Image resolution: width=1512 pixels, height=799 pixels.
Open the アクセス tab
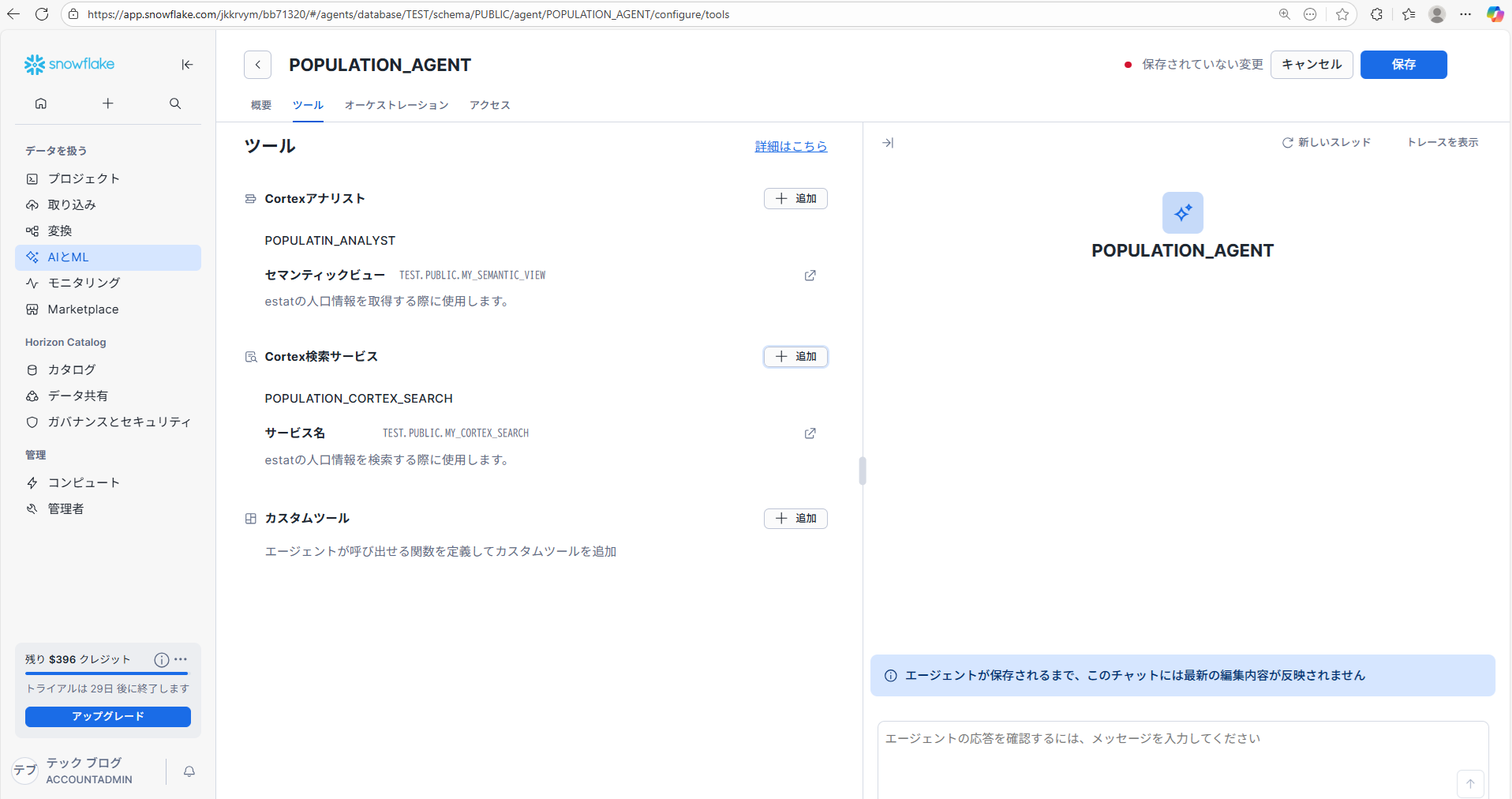pyautogui.click(x=490, y=105)
